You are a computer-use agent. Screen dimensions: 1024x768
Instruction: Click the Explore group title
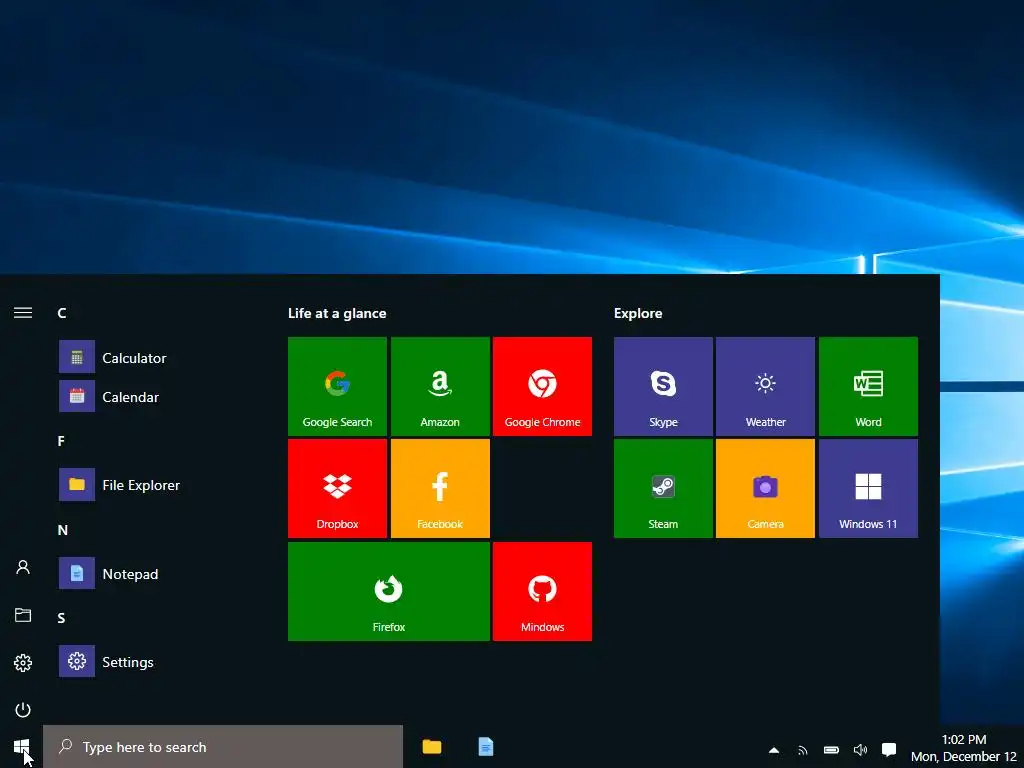[638, 313]
